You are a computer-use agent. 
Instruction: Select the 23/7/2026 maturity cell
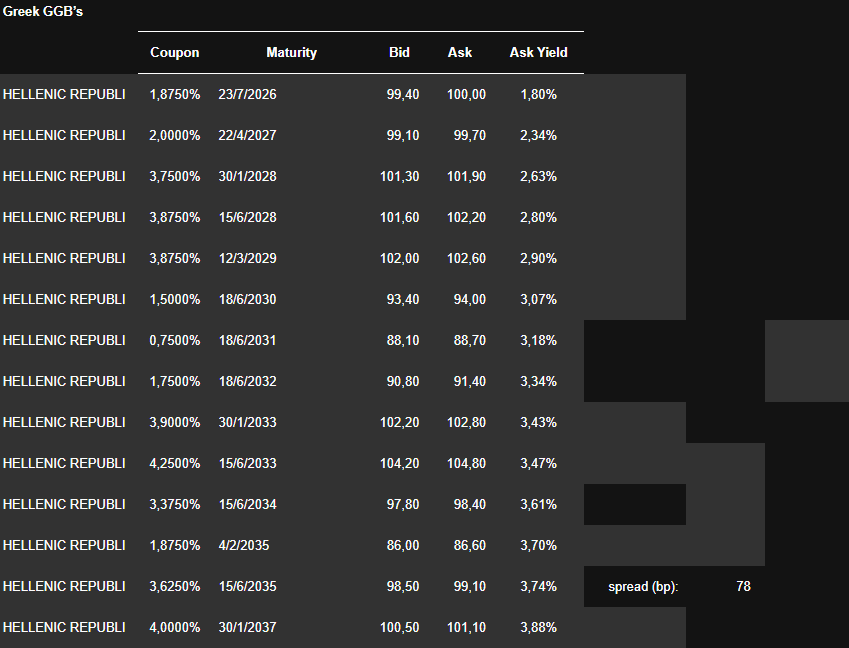point(247,94)
